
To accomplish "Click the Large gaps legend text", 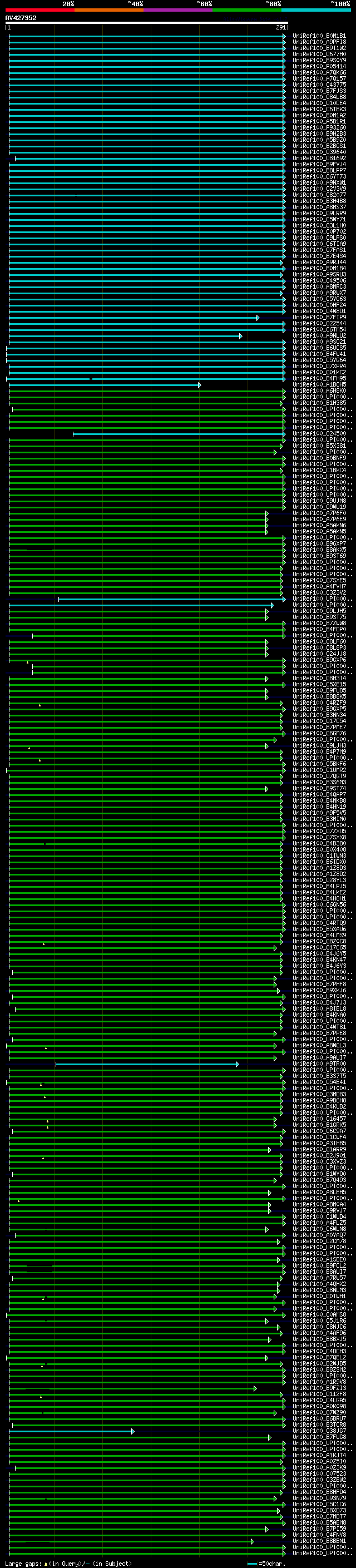I will pos(68,1564).
